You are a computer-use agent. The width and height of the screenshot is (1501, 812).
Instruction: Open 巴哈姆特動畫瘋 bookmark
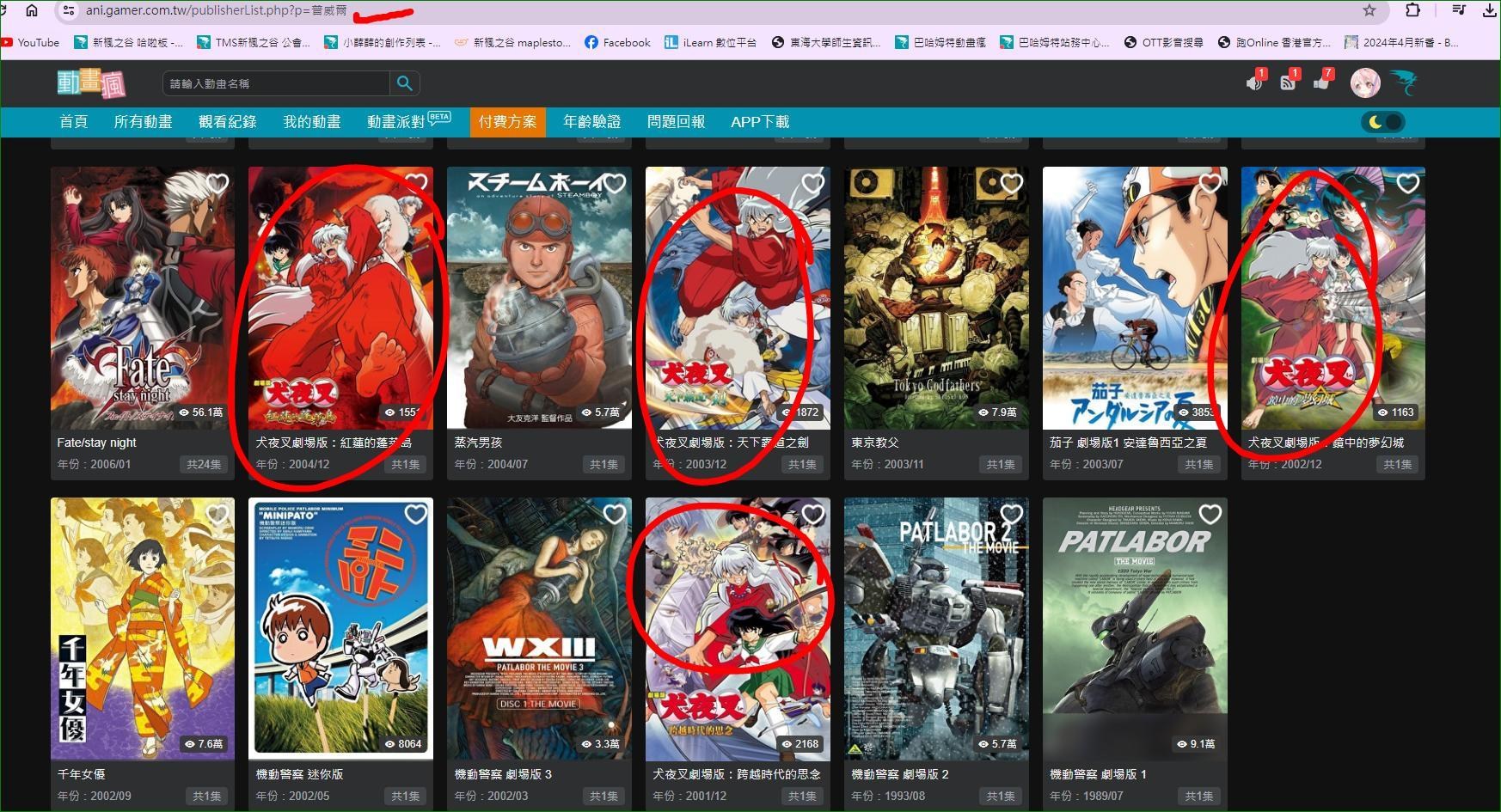coord(940,42)
